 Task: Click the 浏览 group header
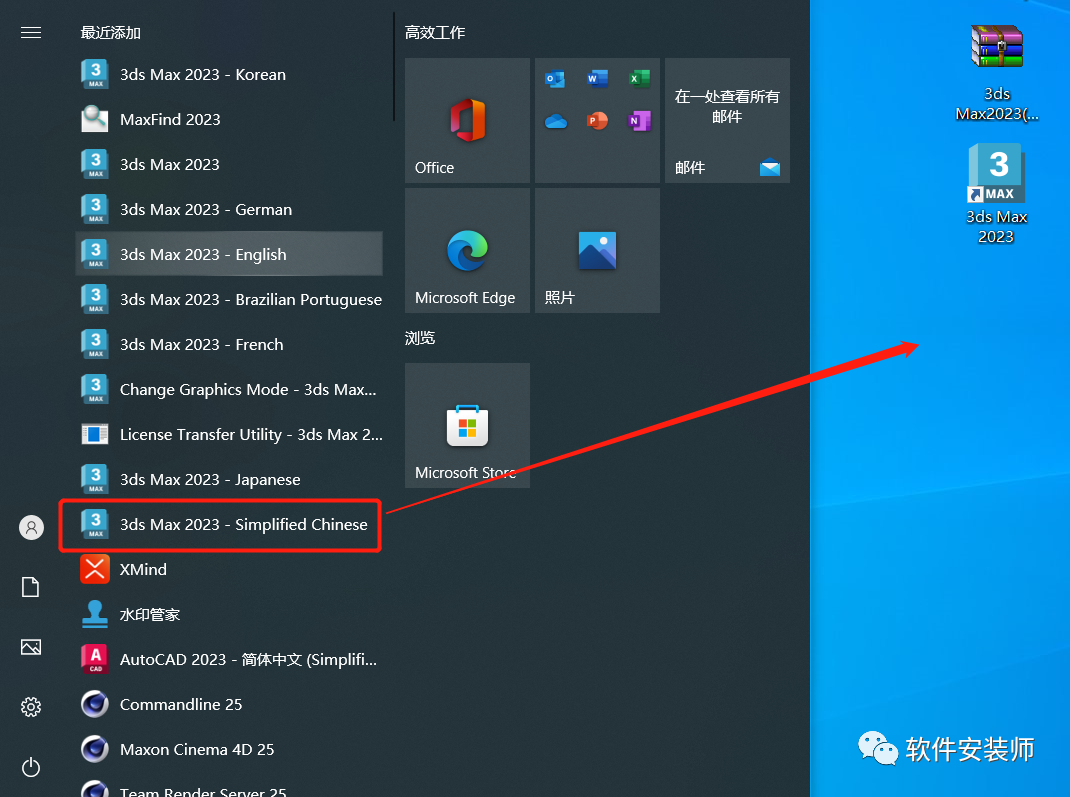tap(420, 338)
